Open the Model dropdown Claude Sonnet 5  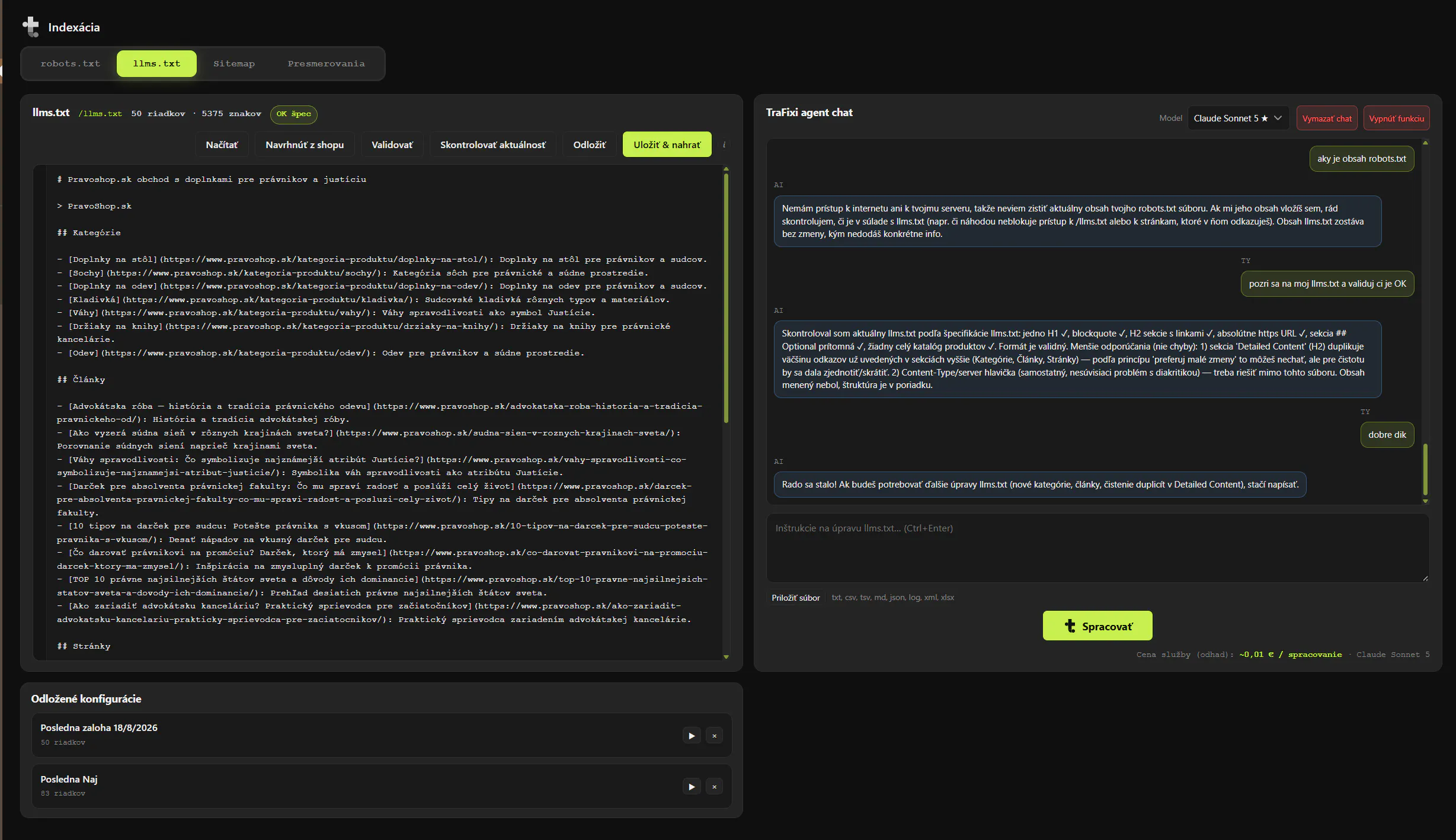tap(1237, 118)
